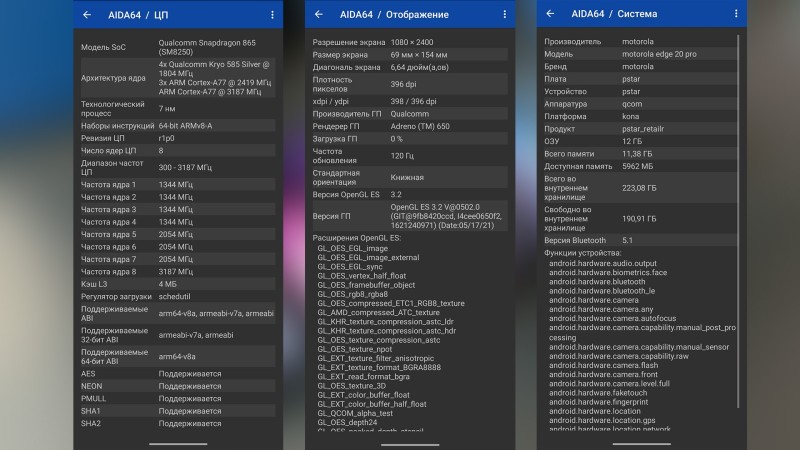Select the Наборы инструкций row
This screenshot has height=450, width=800.
[178, 126]
